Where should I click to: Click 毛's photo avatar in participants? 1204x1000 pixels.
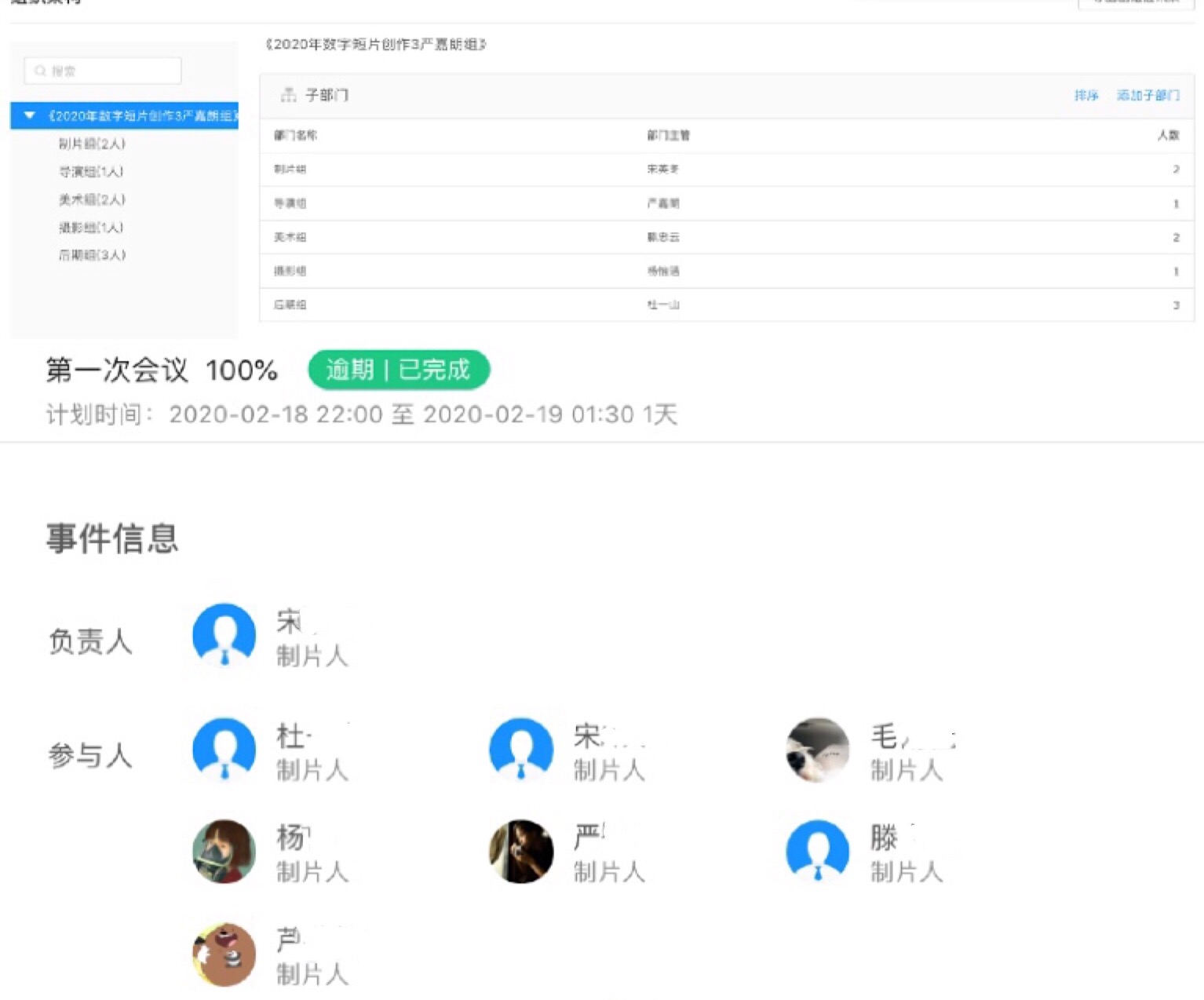tap(818, 749)
